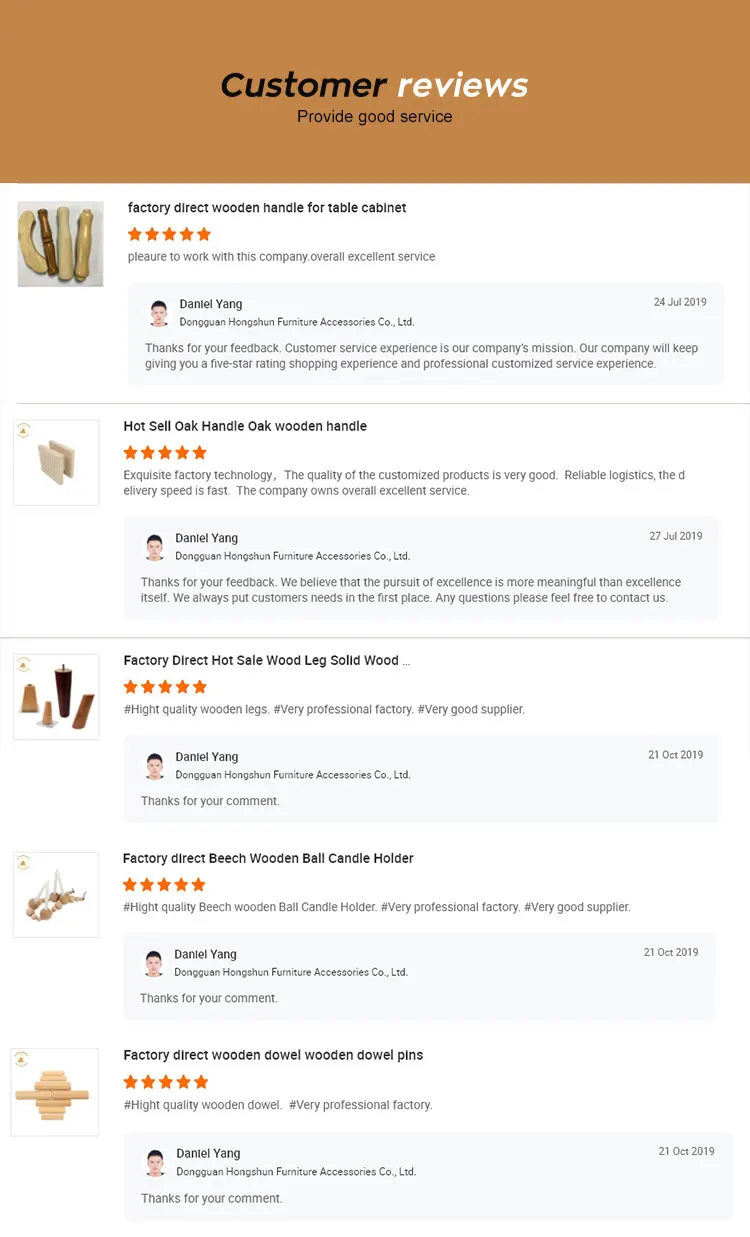Open the wooden handle product thumbnail

(60, 244)
